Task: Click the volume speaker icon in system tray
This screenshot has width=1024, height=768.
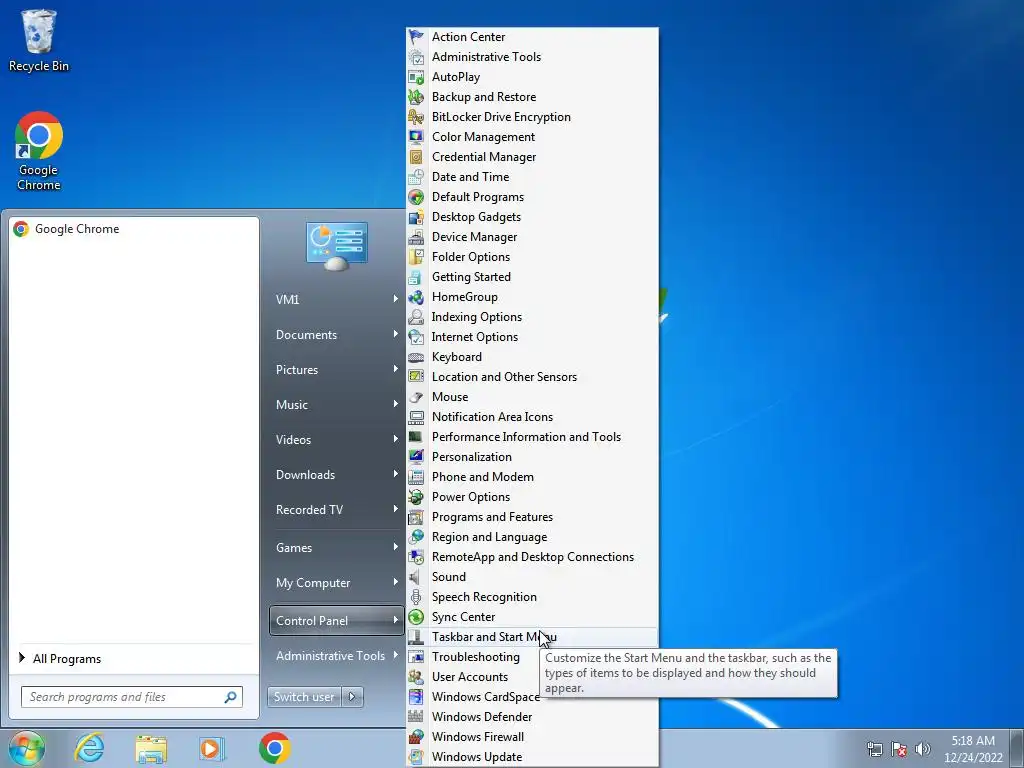Action: point(923,749)
